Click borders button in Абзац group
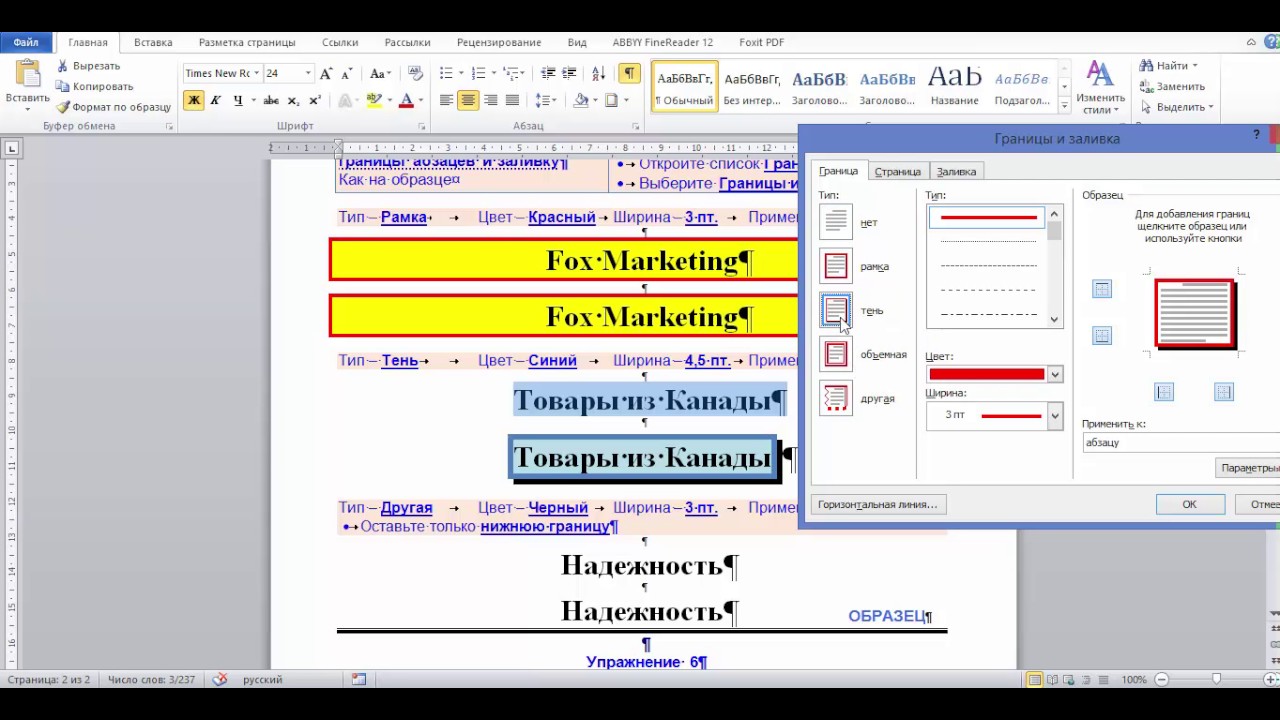This screenshot has height=720, width=1280. click(611, 100)
